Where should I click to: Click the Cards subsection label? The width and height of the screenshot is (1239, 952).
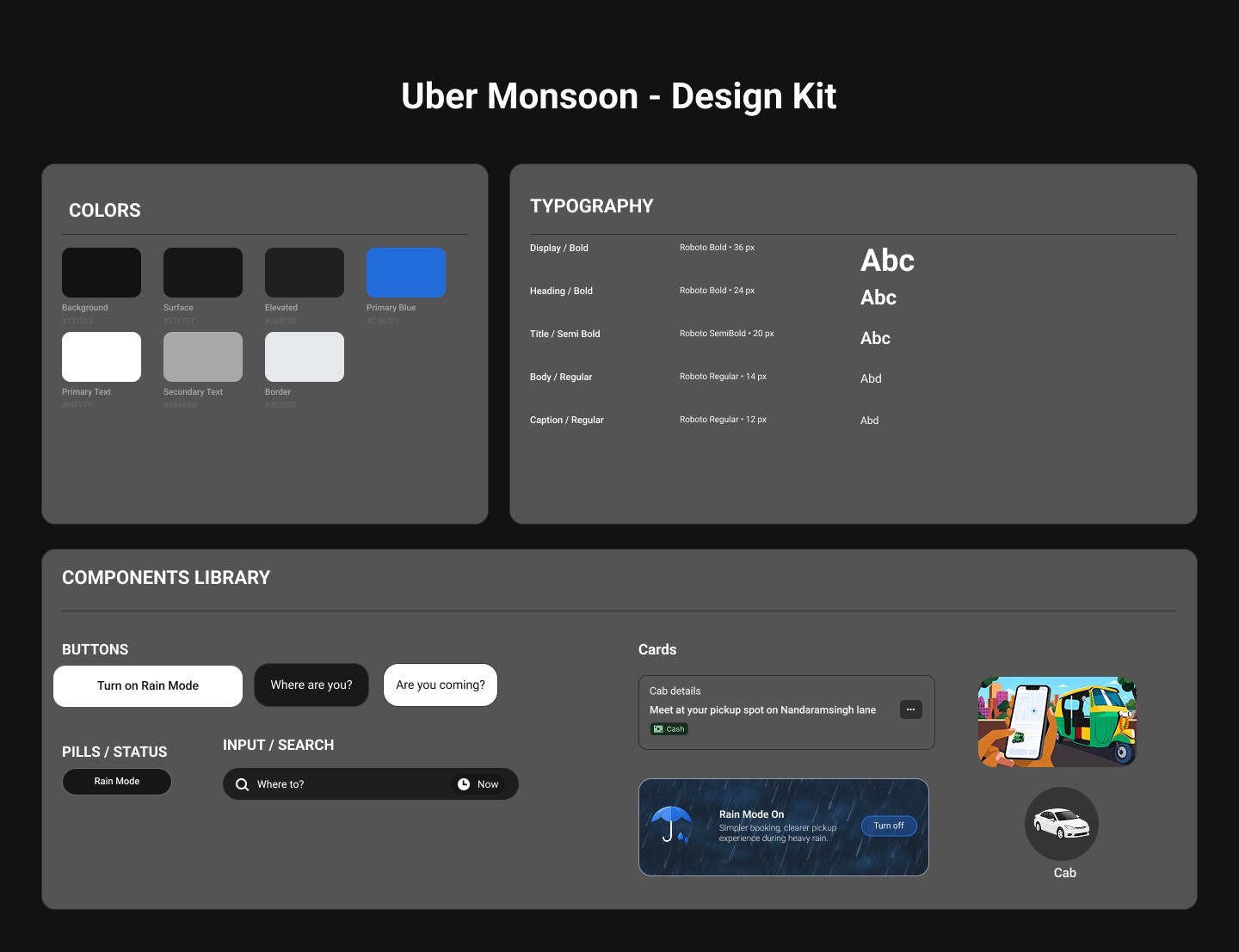pyautogui.click(x=657, y=650)
